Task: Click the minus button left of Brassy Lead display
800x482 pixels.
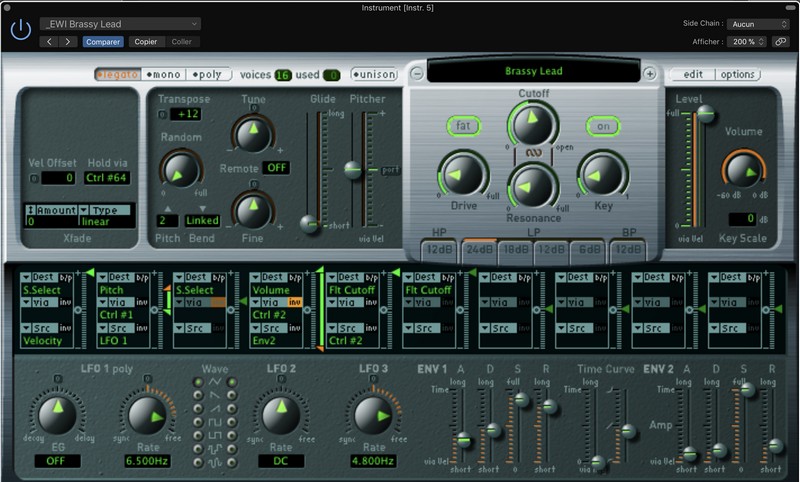Action: [x=415, y=73]
